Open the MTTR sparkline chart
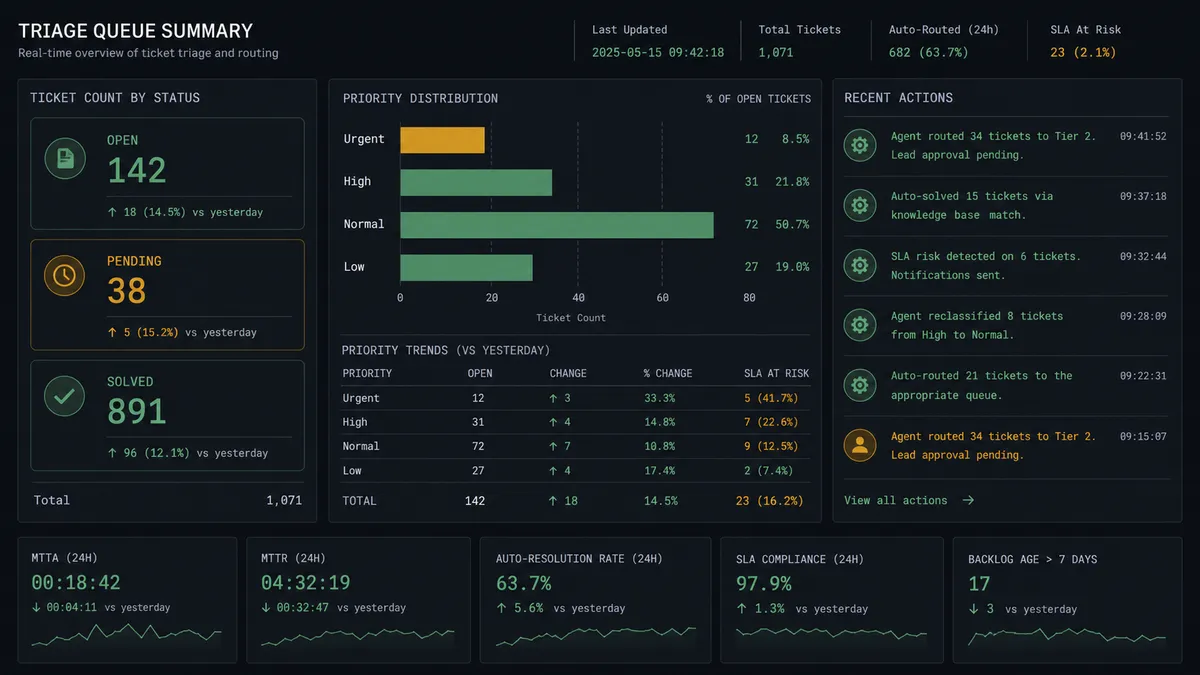 (358, 636)
